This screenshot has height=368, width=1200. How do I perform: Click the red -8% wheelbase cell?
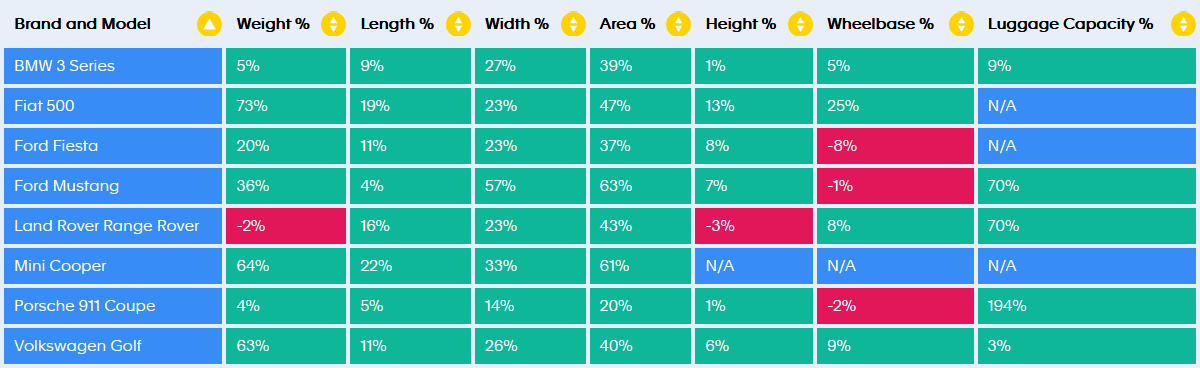(x=895, y=146)
